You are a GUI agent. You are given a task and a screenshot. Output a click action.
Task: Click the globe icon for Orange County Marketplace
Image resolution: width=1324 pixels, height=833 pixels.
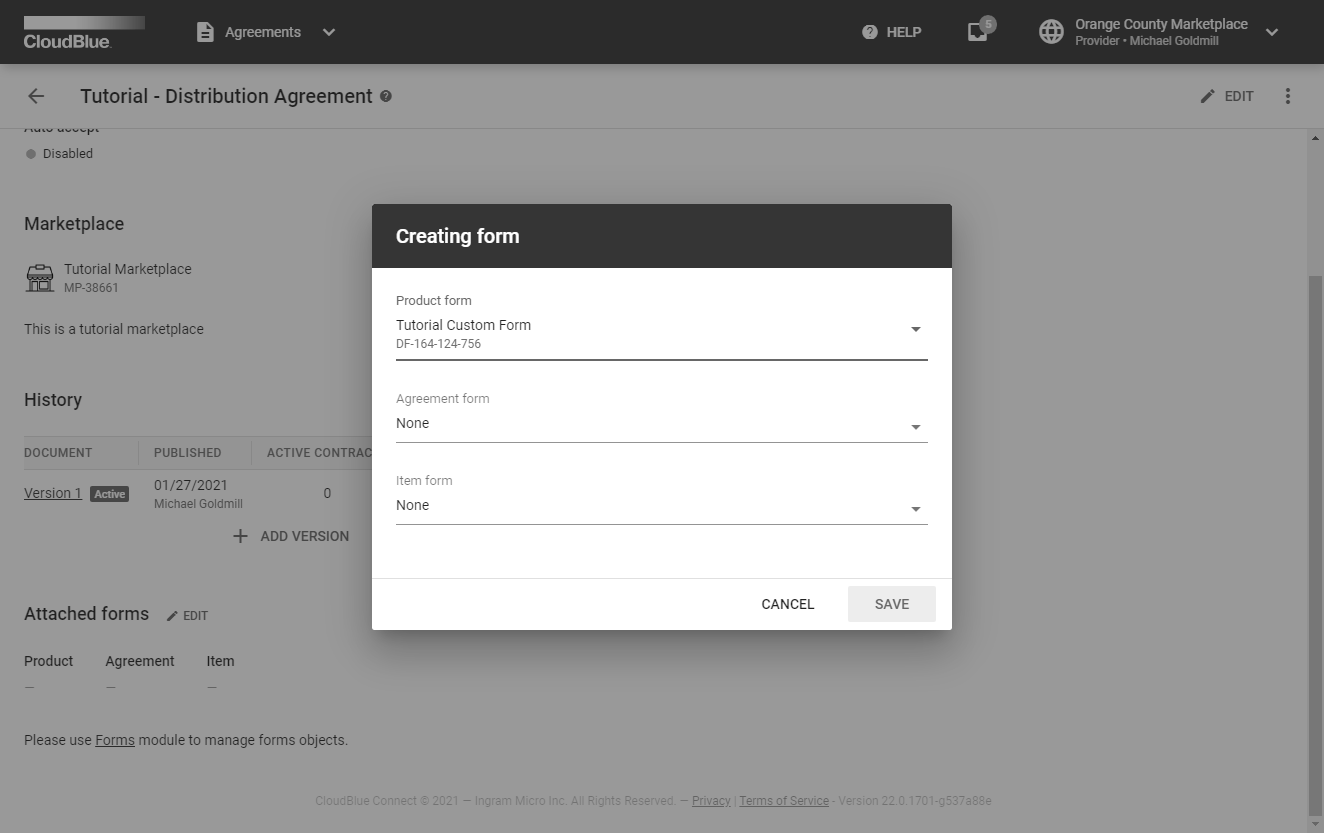1051,31
